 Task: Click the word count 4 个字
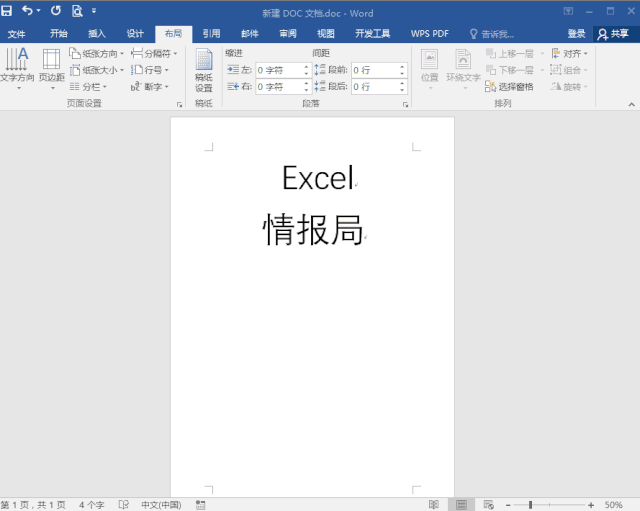[91, 505]
